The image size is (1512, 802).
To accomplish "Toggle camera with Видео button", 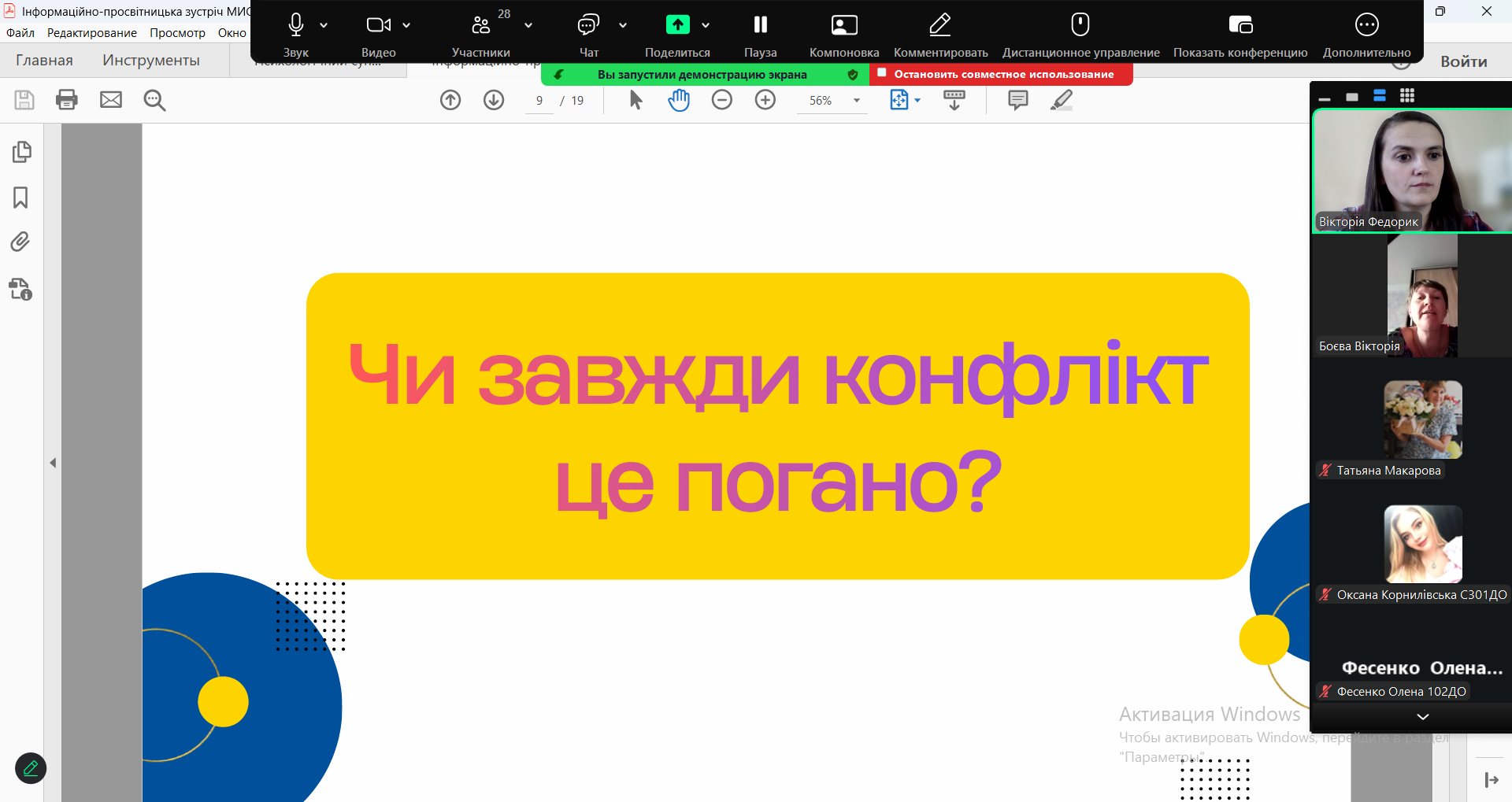I will [379, 35].
